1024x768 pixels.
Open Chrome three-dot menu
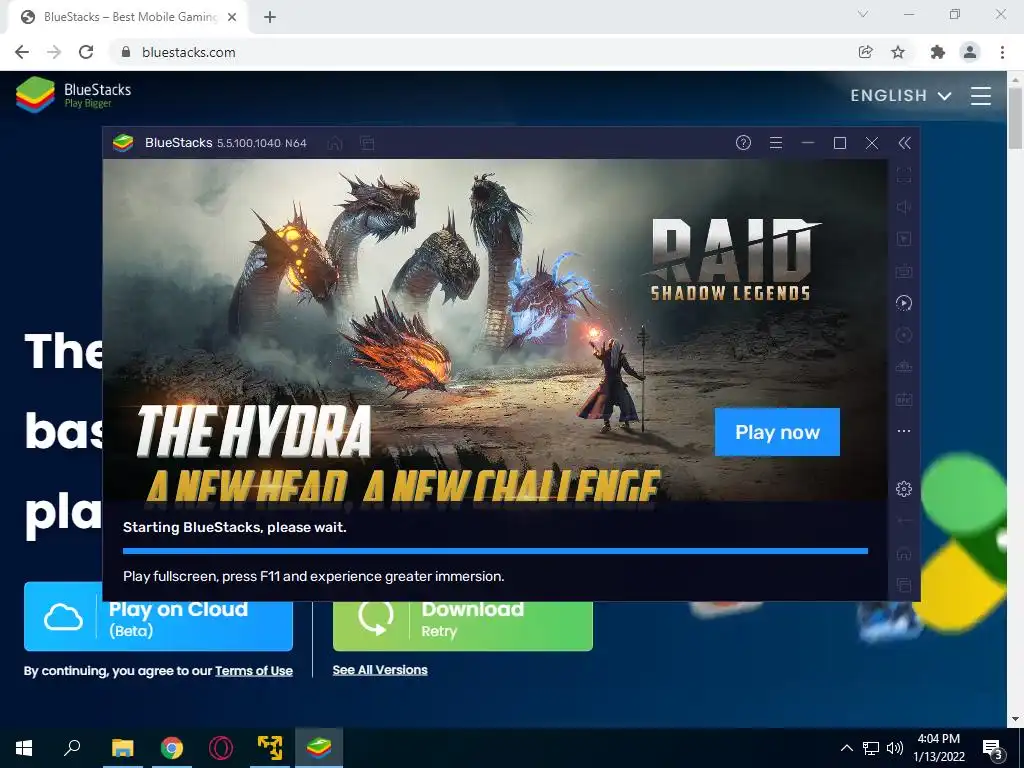pos(1002,52)
